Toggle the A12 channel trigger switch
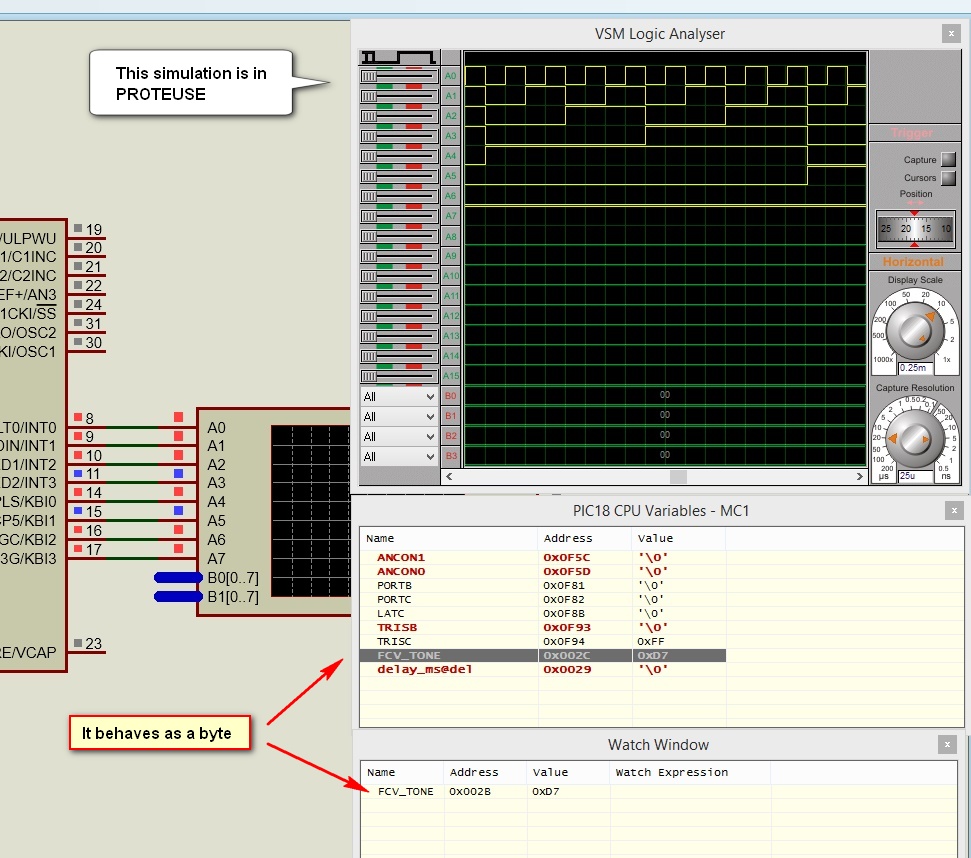971x858 pixels. tap(399, 316)
